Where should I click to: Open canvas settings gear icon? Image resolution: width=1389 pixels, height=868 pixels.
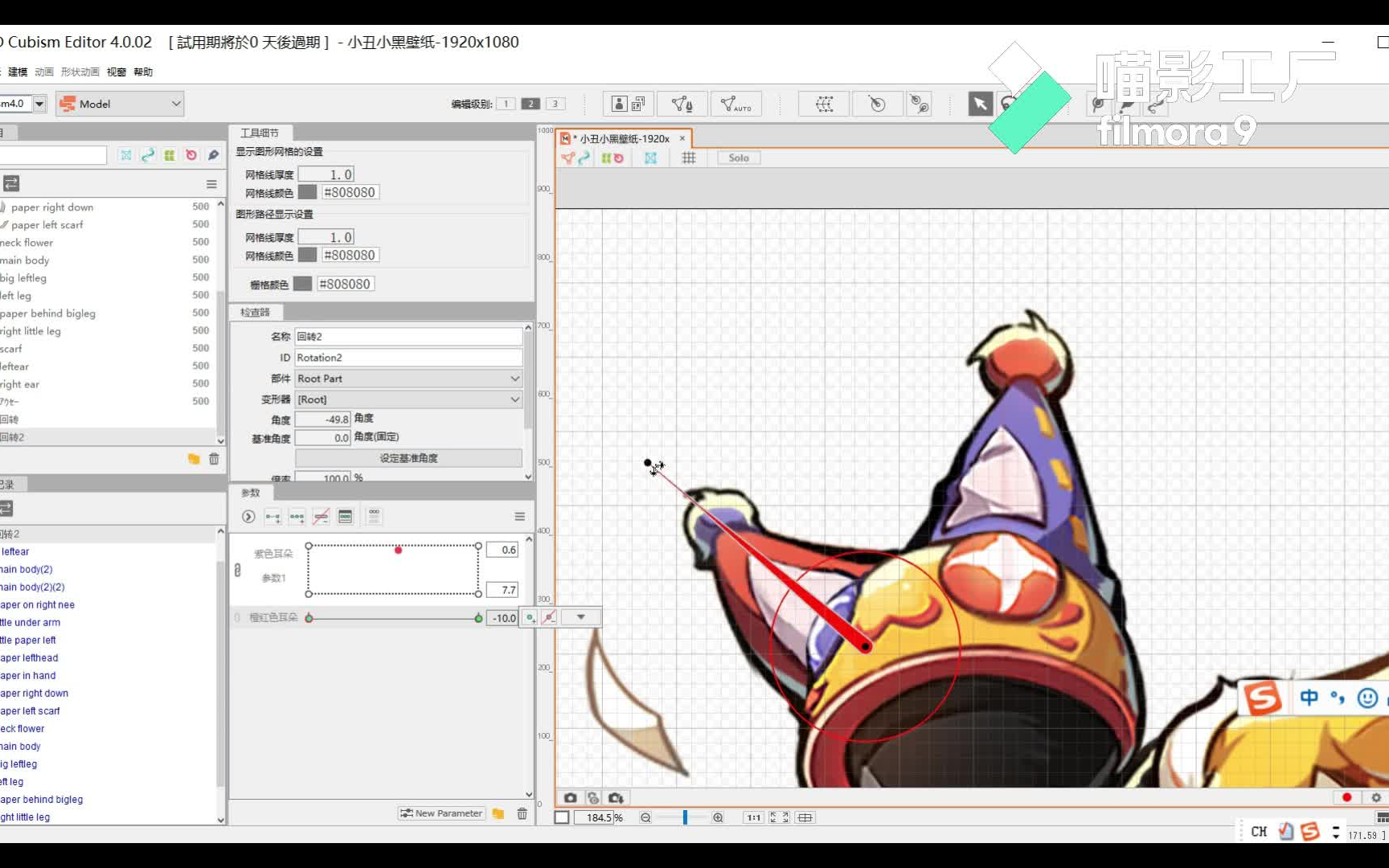(1375, 797)
